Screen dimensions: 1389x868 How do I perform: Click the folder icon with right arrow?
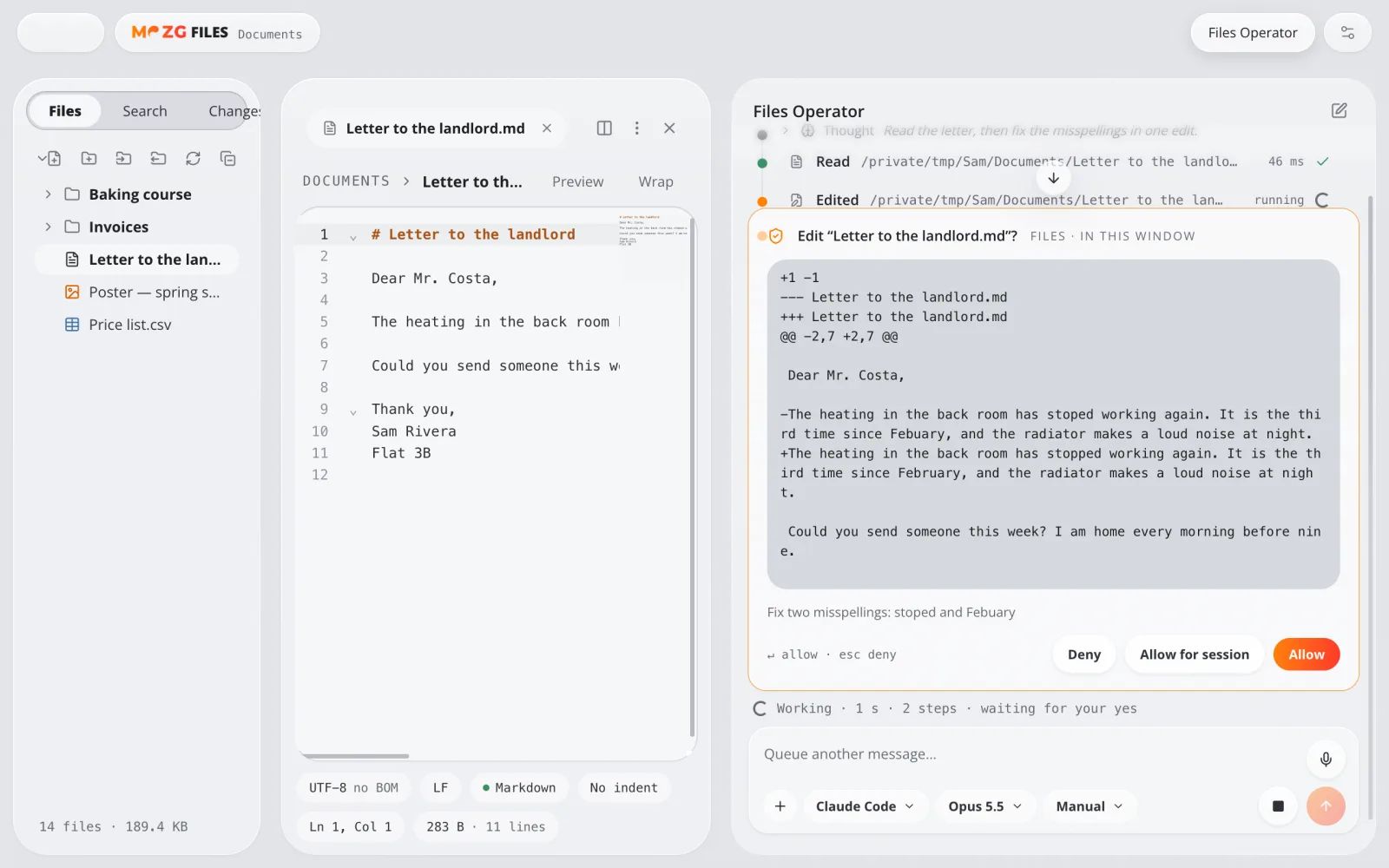point(123,158)
